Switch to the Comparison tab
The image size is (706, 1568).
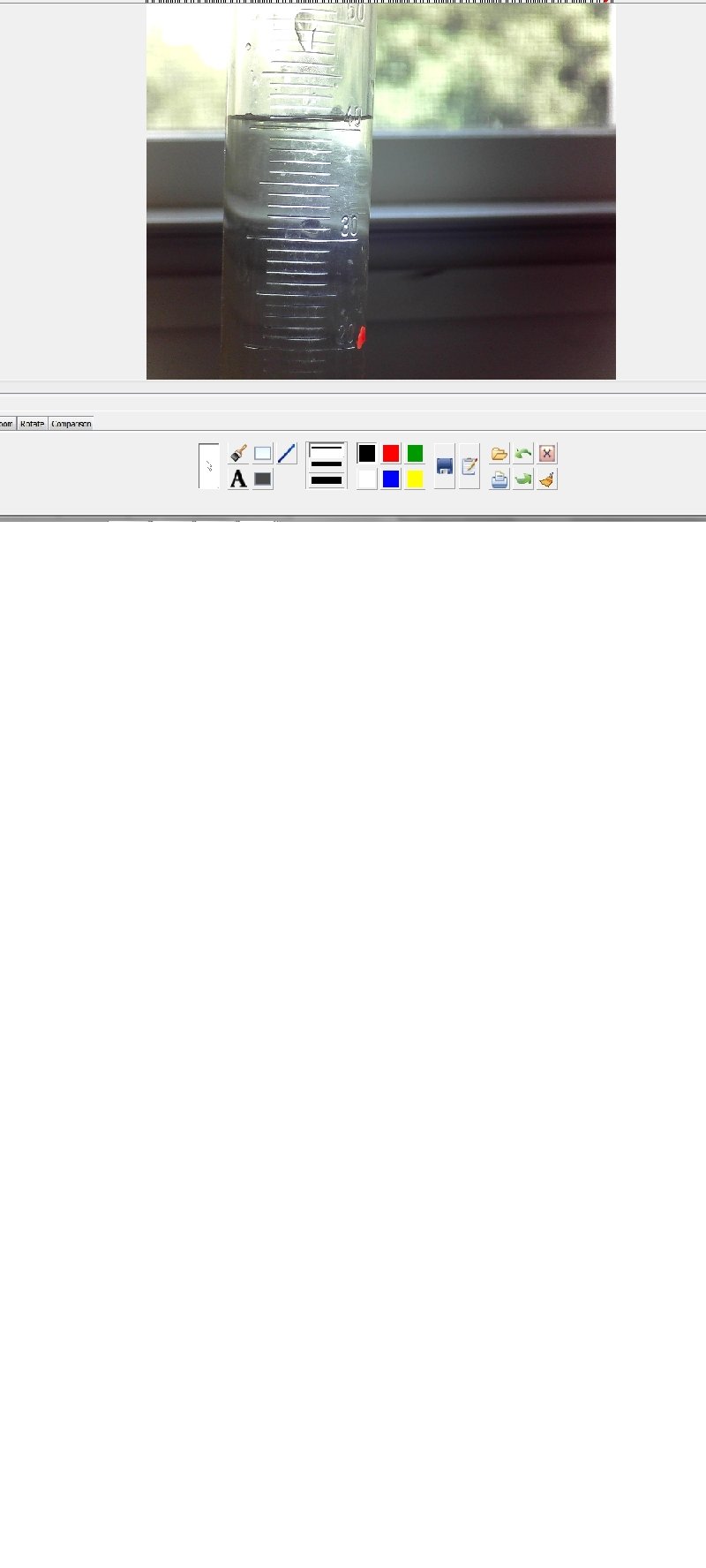pos(71,424)
